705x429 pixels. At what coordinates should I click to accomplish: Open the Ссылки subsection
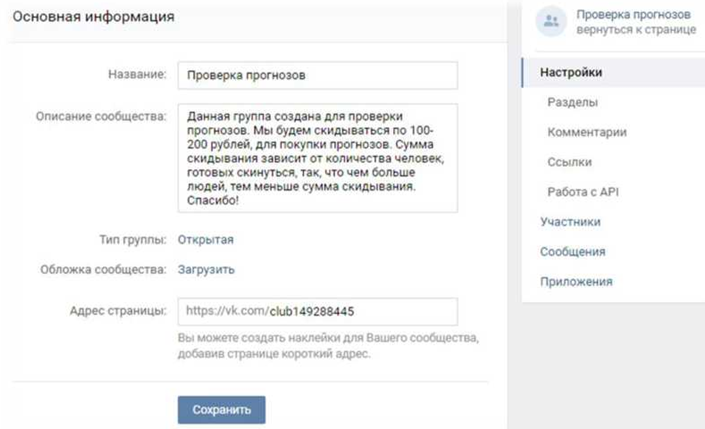(x=570, y=162)
